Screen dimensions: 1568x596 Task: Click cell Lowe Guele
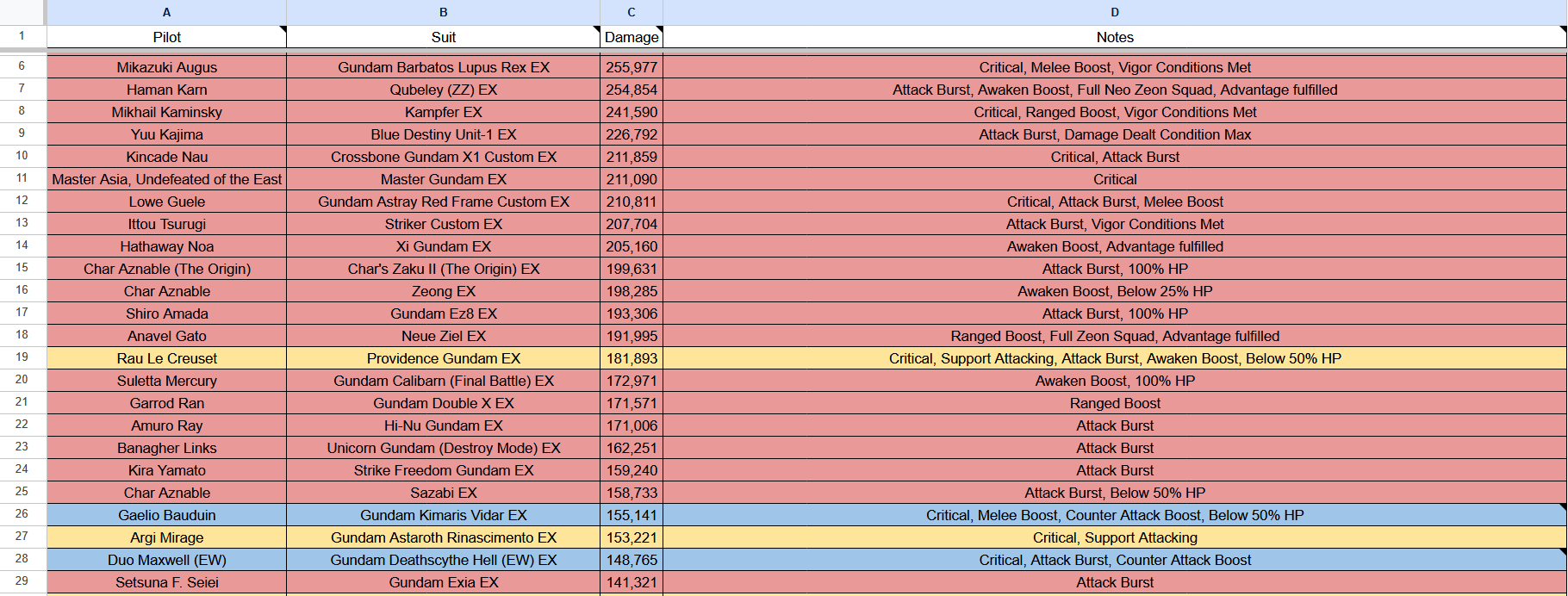tap(166, 202)
